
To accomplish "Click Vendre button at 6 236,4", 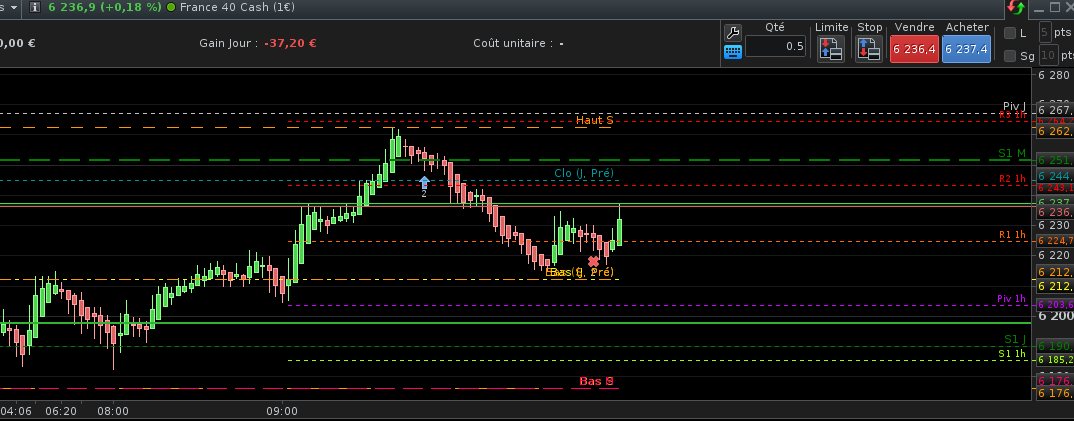I will click(914, 49).
